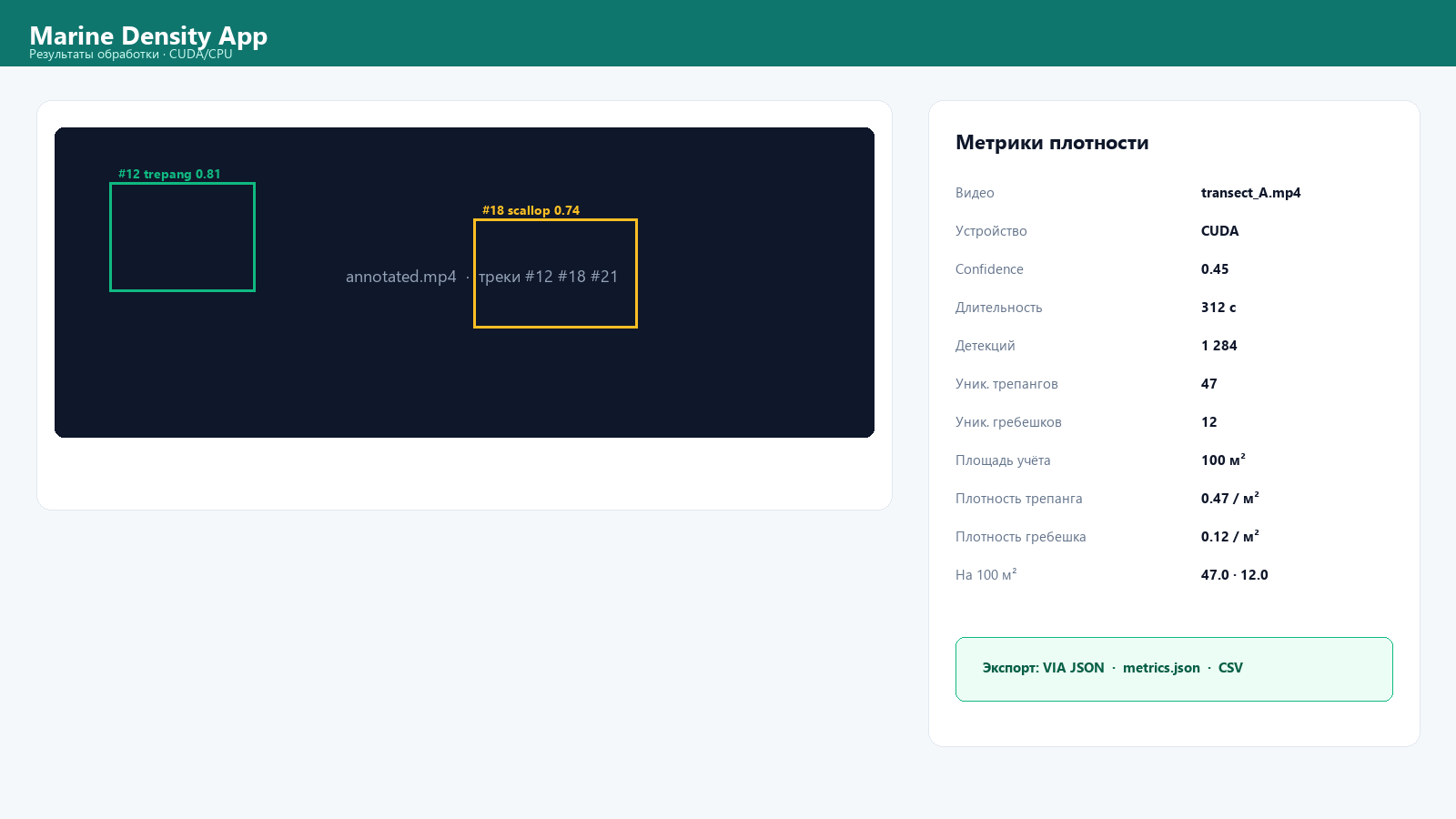Open the metrics.json export link

click(1161, 668)
